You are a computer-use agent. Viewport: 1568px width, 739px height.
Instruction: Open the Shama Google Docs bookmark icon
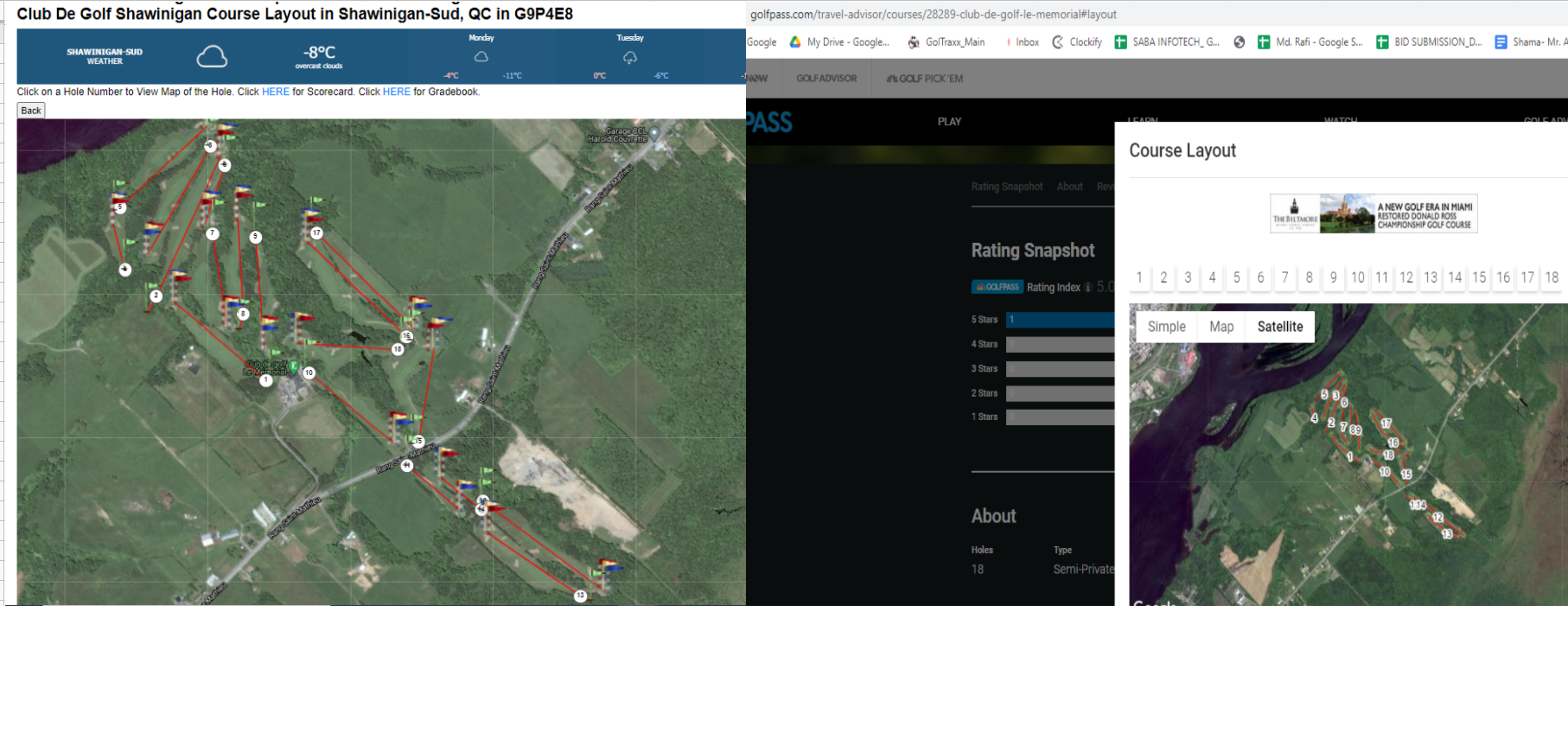click(x=1501, y=41)
